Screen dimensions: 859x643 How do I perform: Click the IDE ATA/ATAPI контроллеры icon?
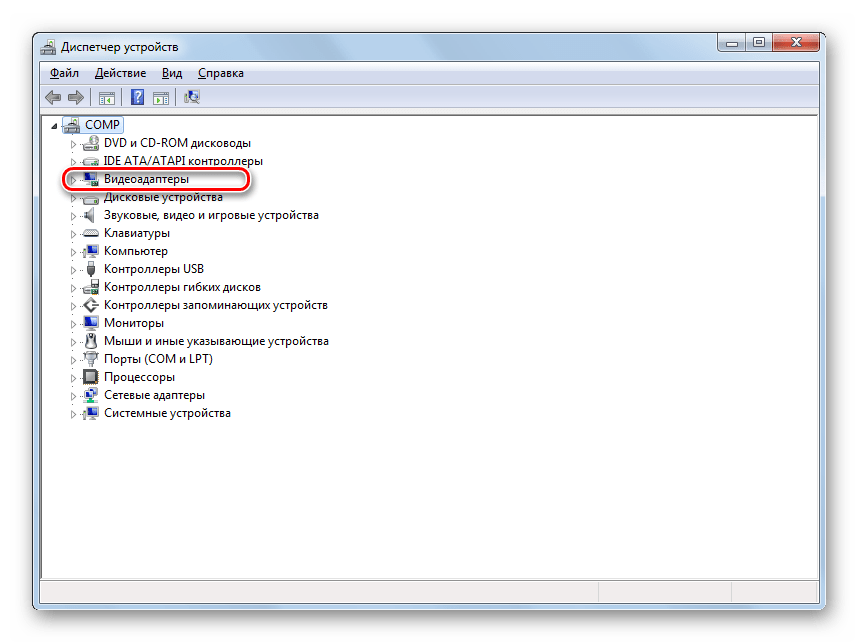tap(91, 162)
